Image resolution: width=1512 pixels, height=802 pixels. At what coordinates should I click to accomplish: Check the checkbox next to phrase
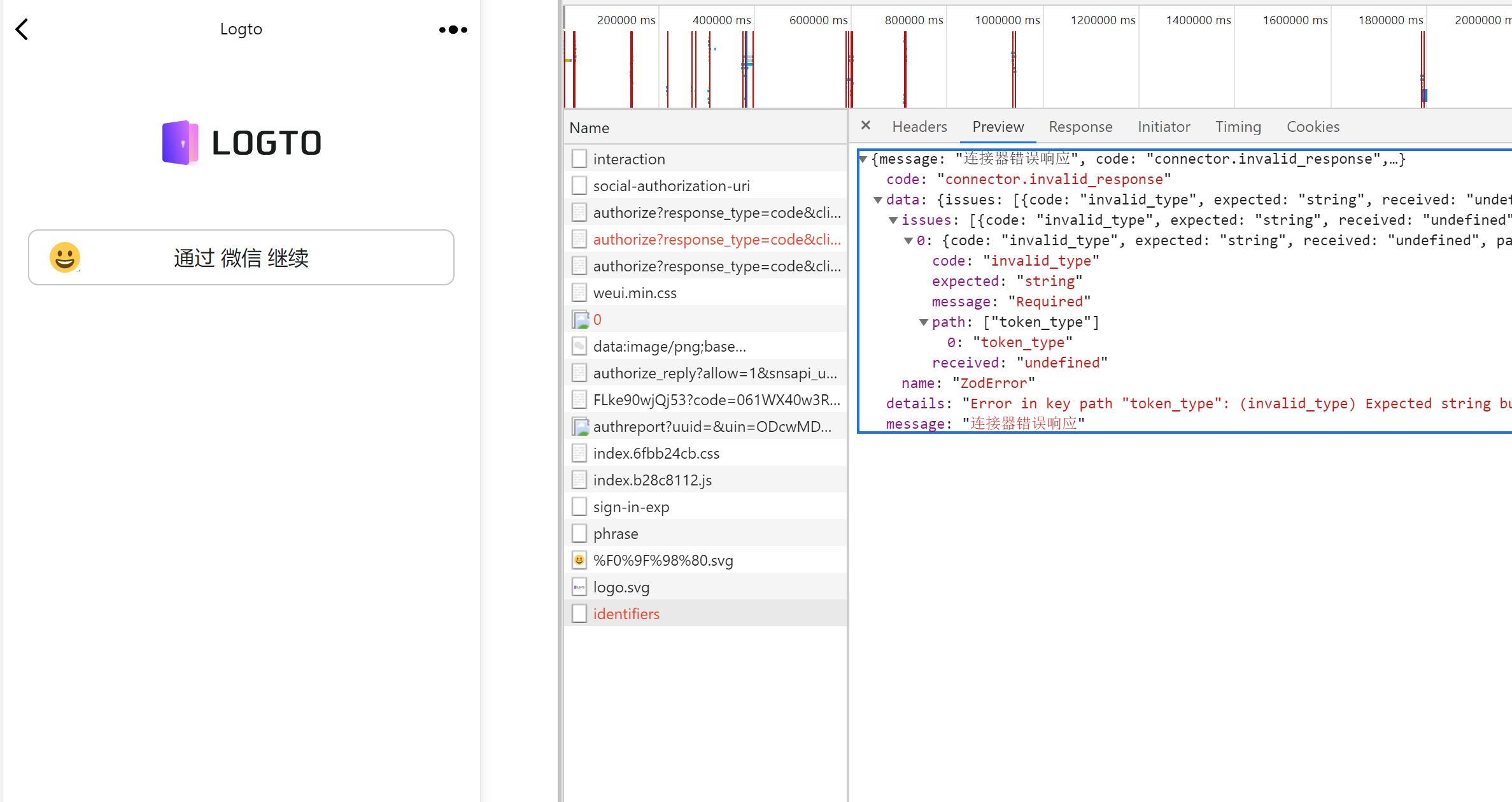pyautogui.click(x=579, y=533)
